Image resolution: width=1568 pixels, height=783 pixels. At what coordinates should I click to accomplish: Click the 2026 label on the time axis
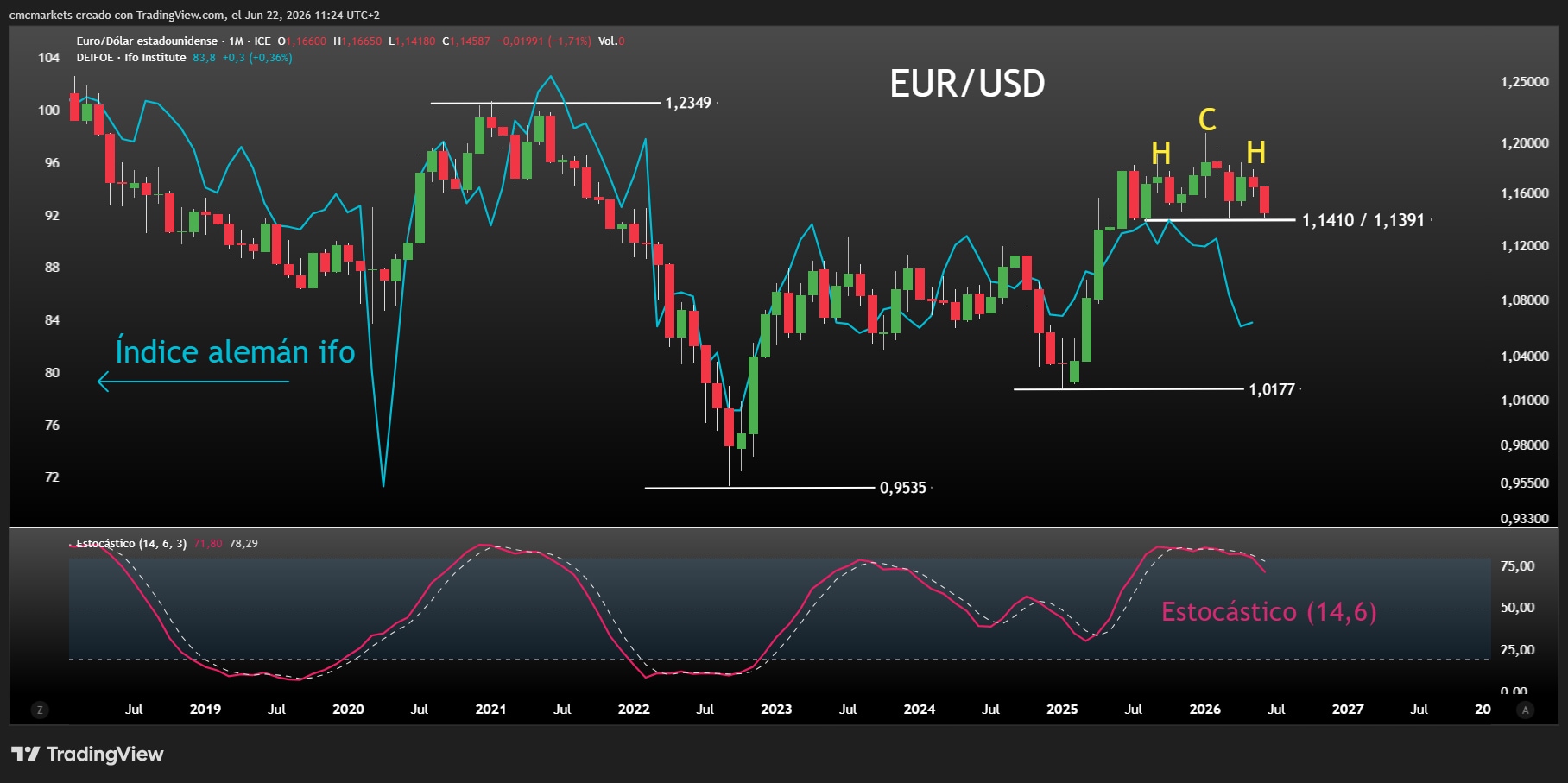[1205, 709]
